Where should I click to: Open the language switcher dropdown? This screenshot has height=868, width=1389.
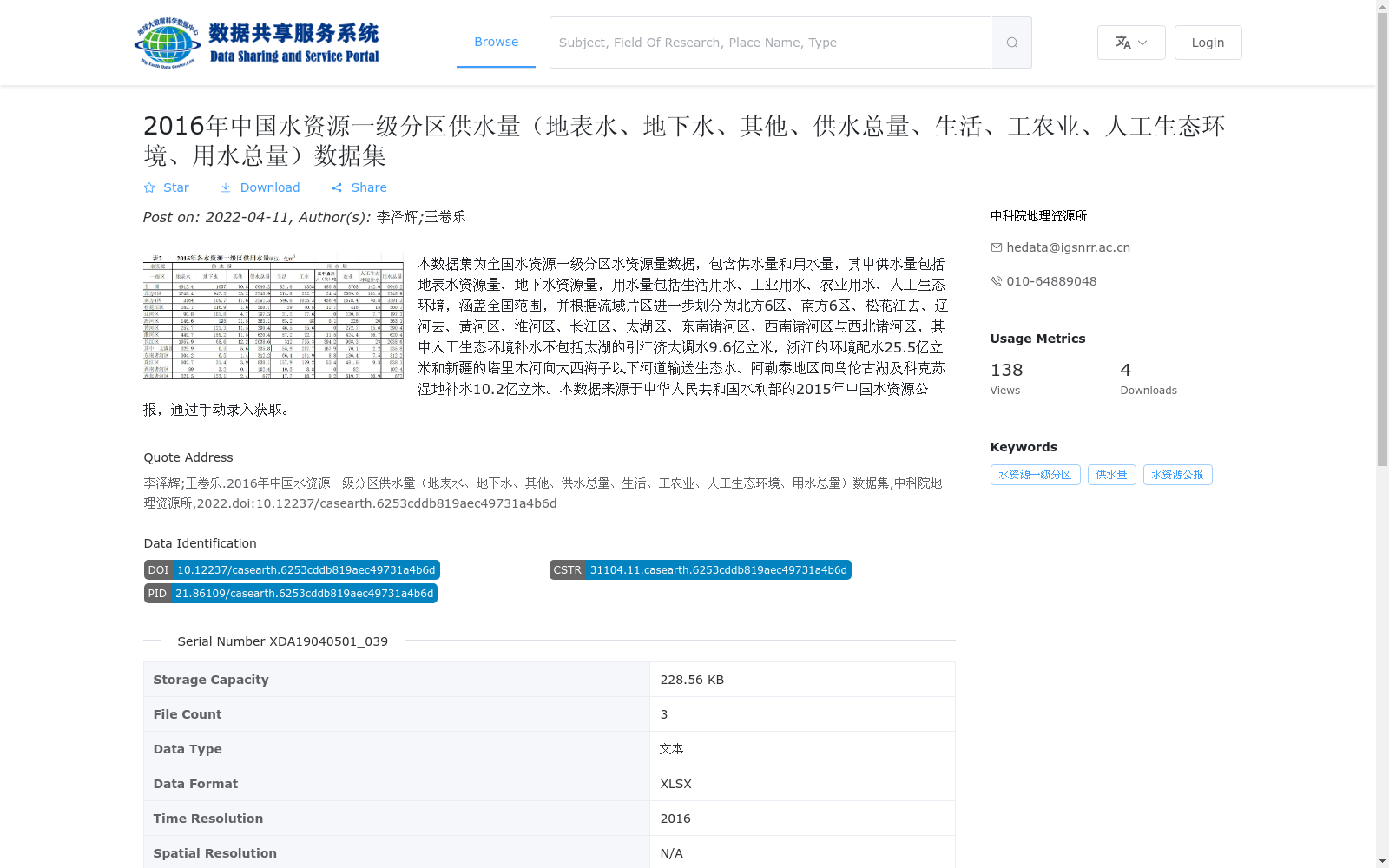1131,43
